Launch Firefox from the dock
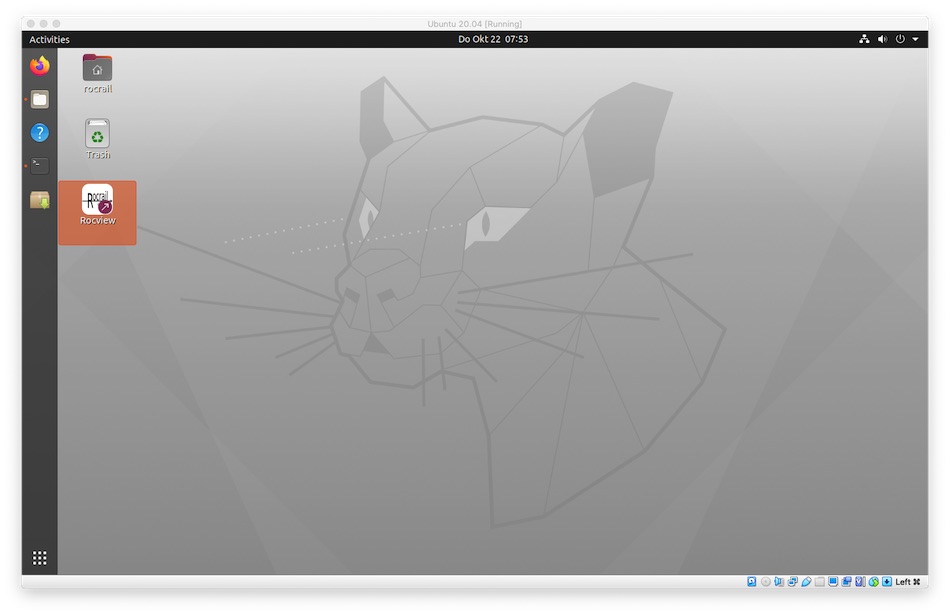 pyautogui.click(x=40, y=66)
